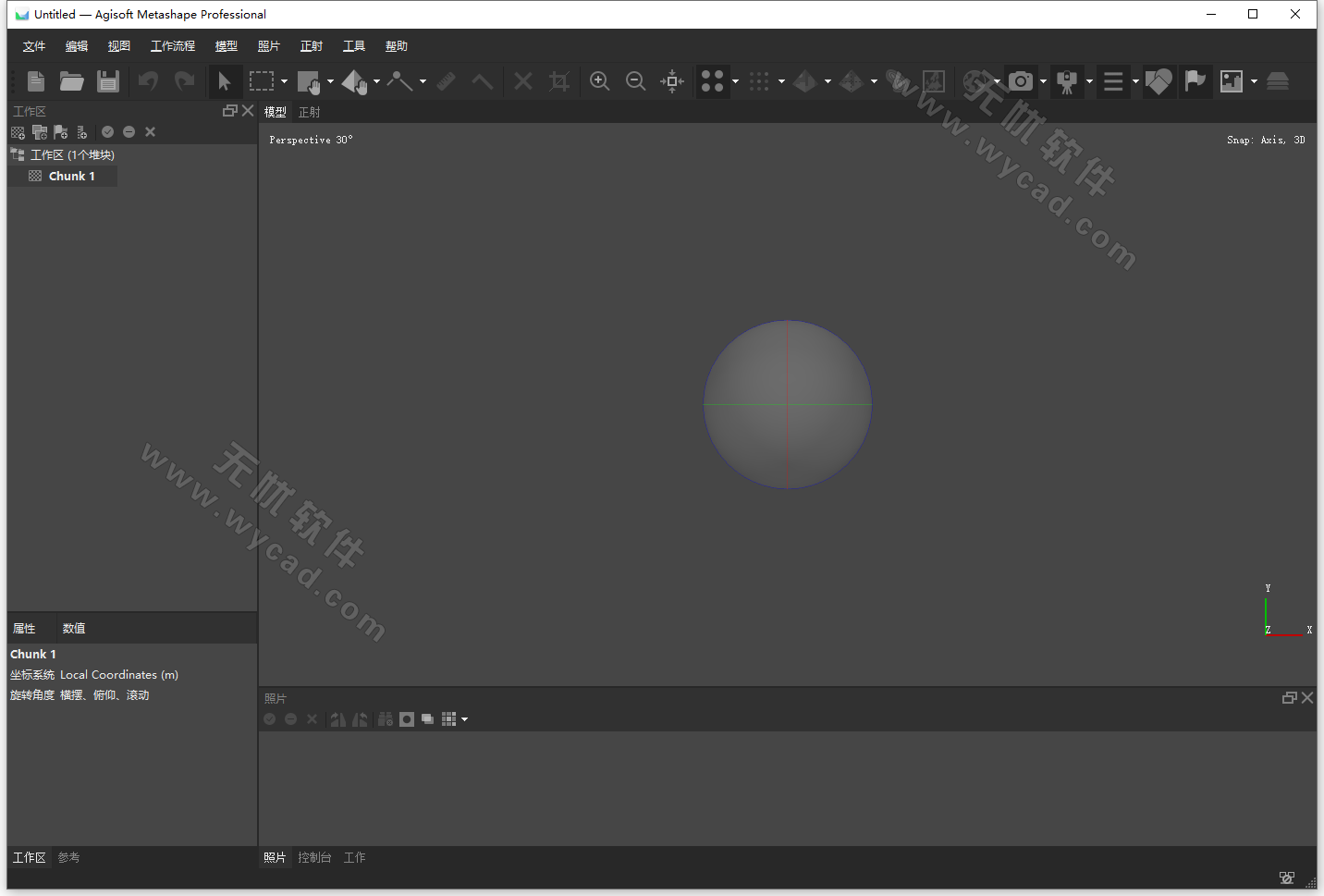
Task: Disable selected cameras in the Photos pane
Action: pyautogui.click(x=290, y=718)
